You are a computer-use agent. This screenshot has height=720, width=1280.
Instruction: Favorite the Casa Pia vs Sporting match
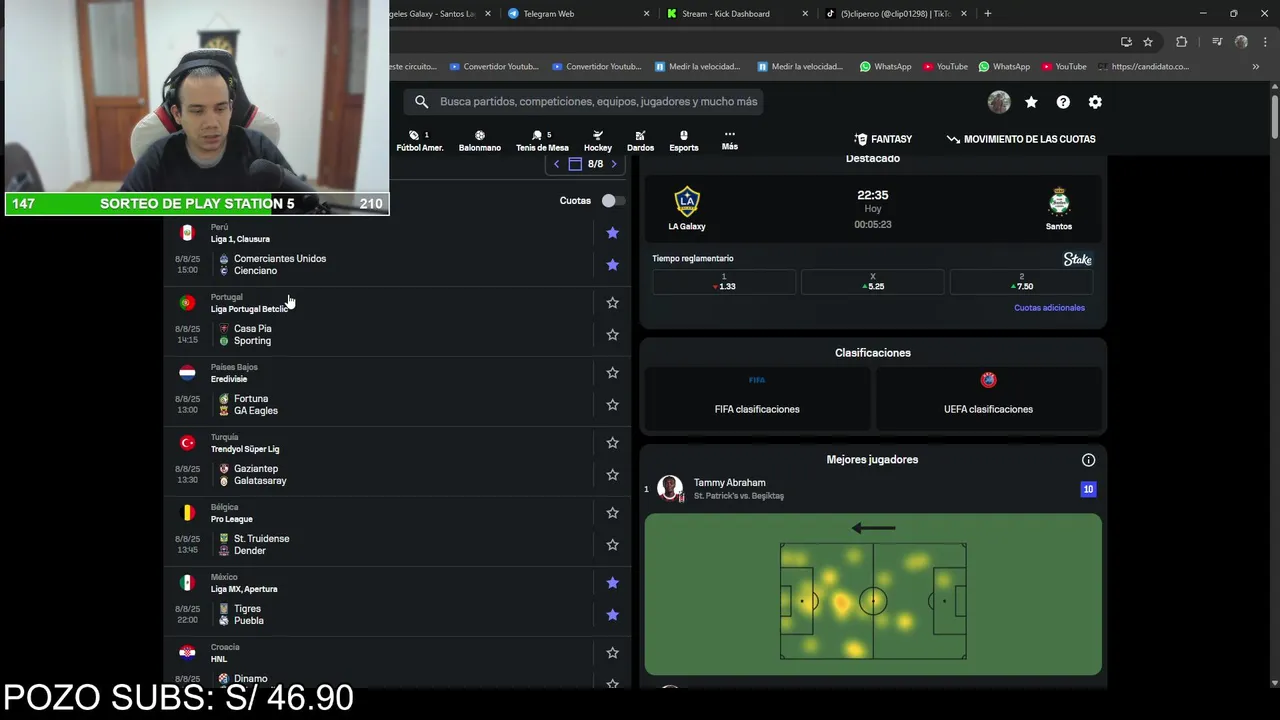coord(612,335)
